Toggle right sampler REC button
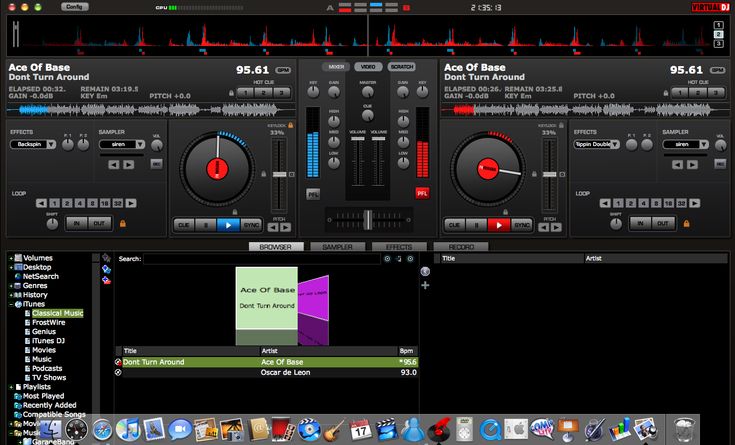This screenshot has height=445, width=735. click(x=720, y=164)
